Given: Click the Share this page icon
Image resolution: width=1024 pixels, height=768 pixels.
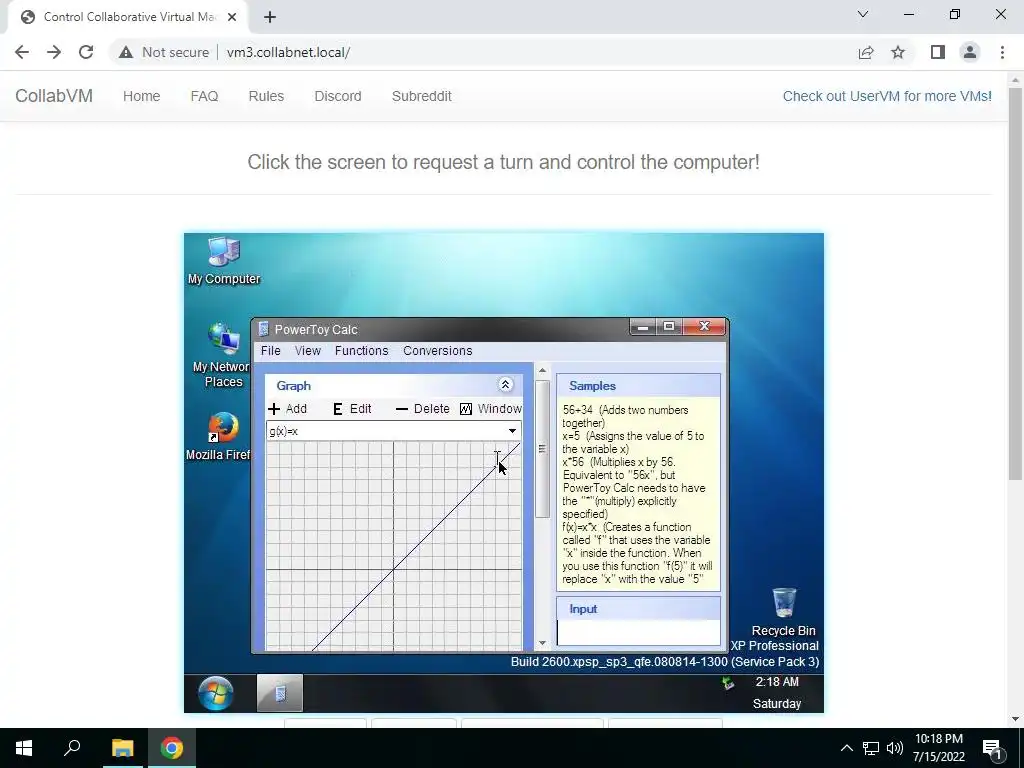Looking at the screenshot, I should [x=866, y=52].
